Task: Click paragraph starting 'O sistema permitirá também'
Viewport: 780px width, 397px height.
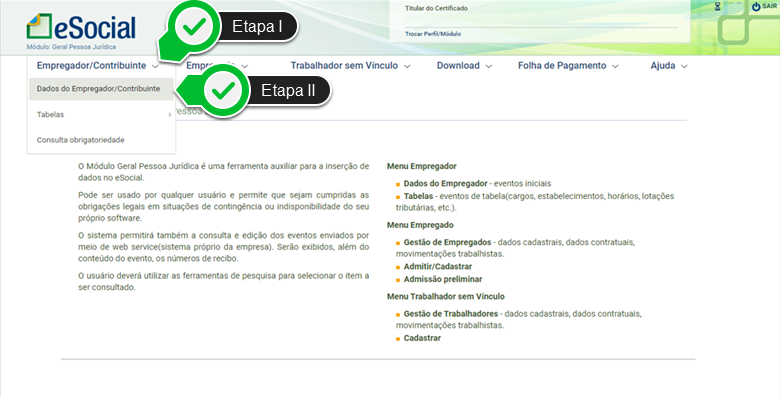Action: [x=223, y=247]
